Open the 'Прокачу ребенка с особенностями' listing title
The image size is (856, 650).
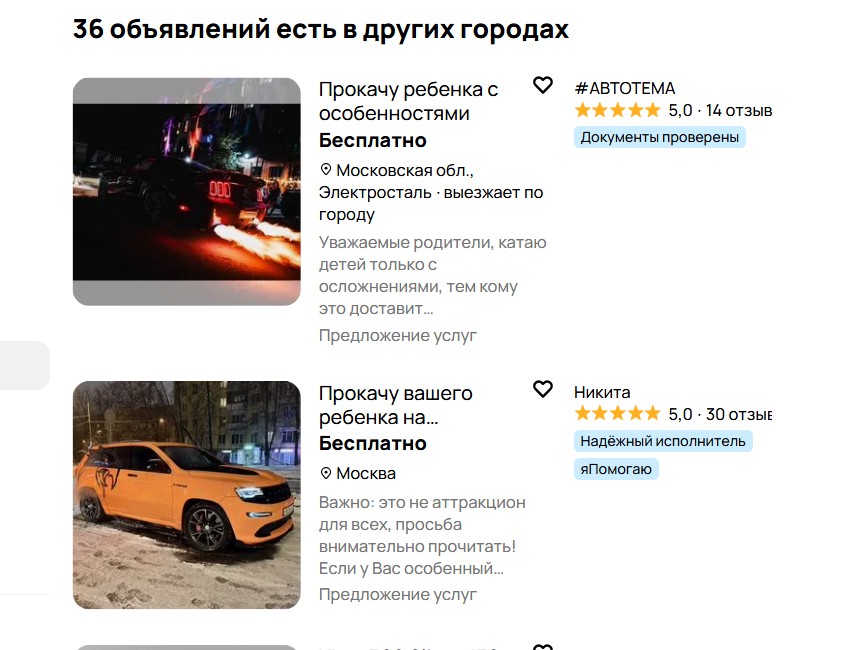(x=408, y=101)
